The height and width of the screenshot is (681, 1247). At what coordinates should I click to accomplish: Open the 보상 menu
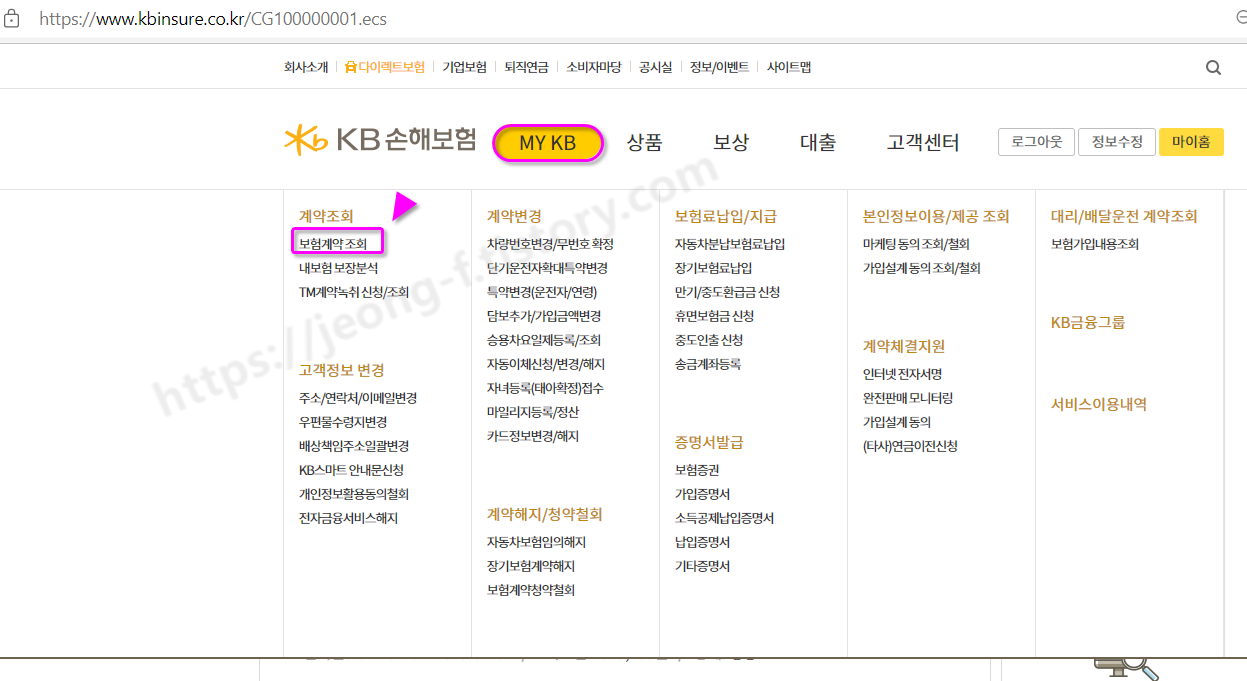click(731, 143)
